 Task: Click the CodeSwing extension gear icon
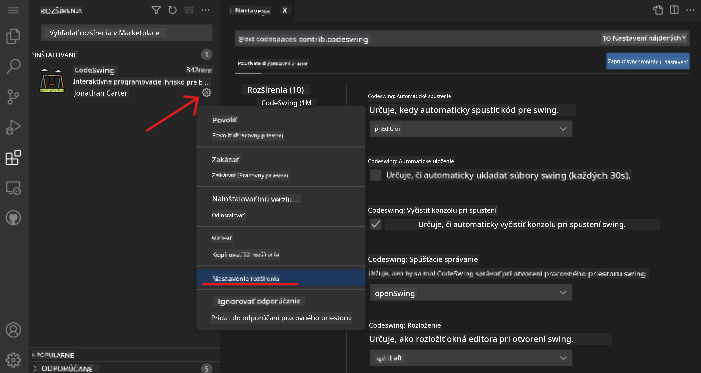pyautogui.click(x=206, y=93)
